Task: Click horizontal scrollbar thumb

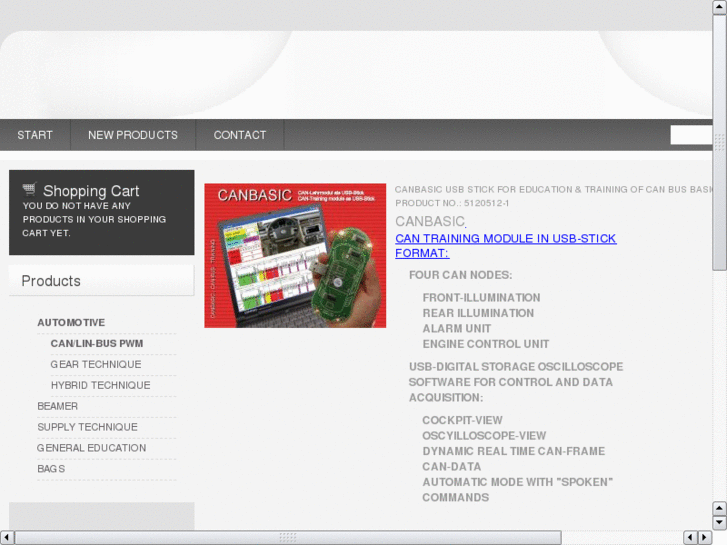Action: point(288,538)
